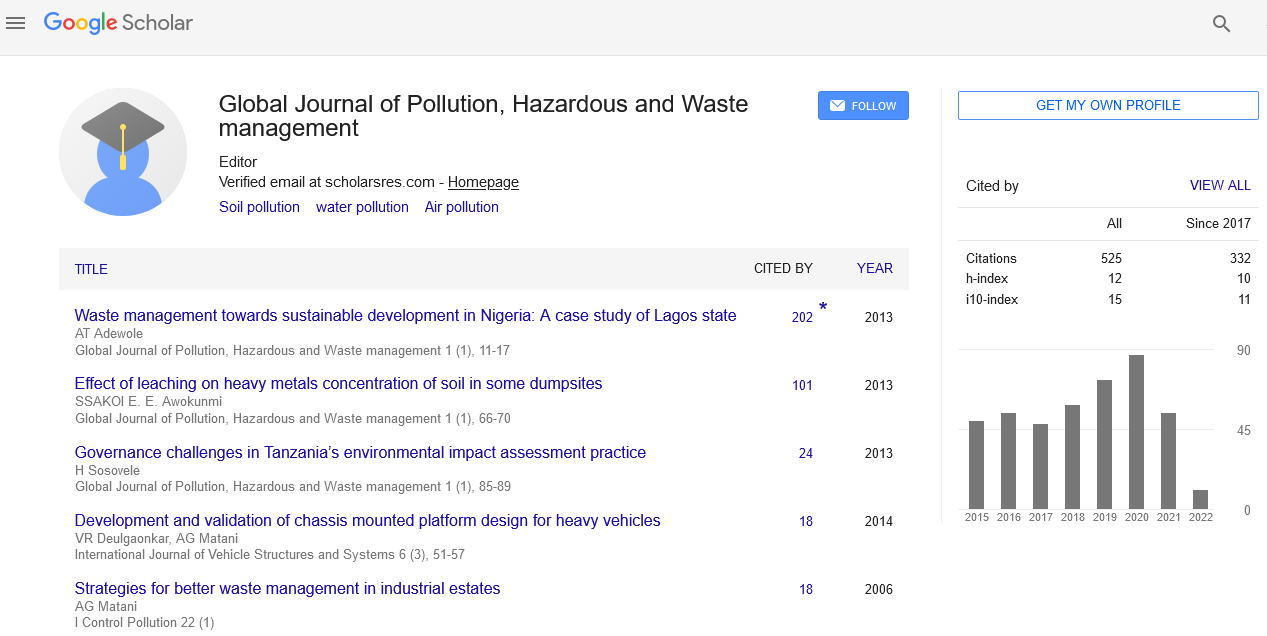Click author name H Sosovele
Viewport: 1267px width, 636px height.
[107, 470]
